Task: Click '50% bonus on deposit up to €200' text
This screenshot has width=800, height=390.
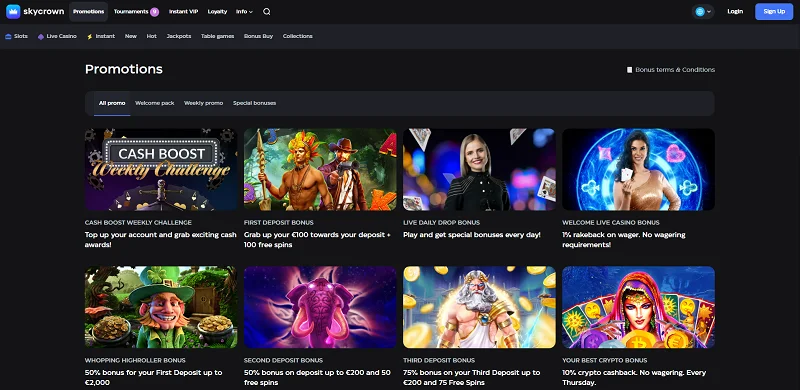Action: point(317,377)
